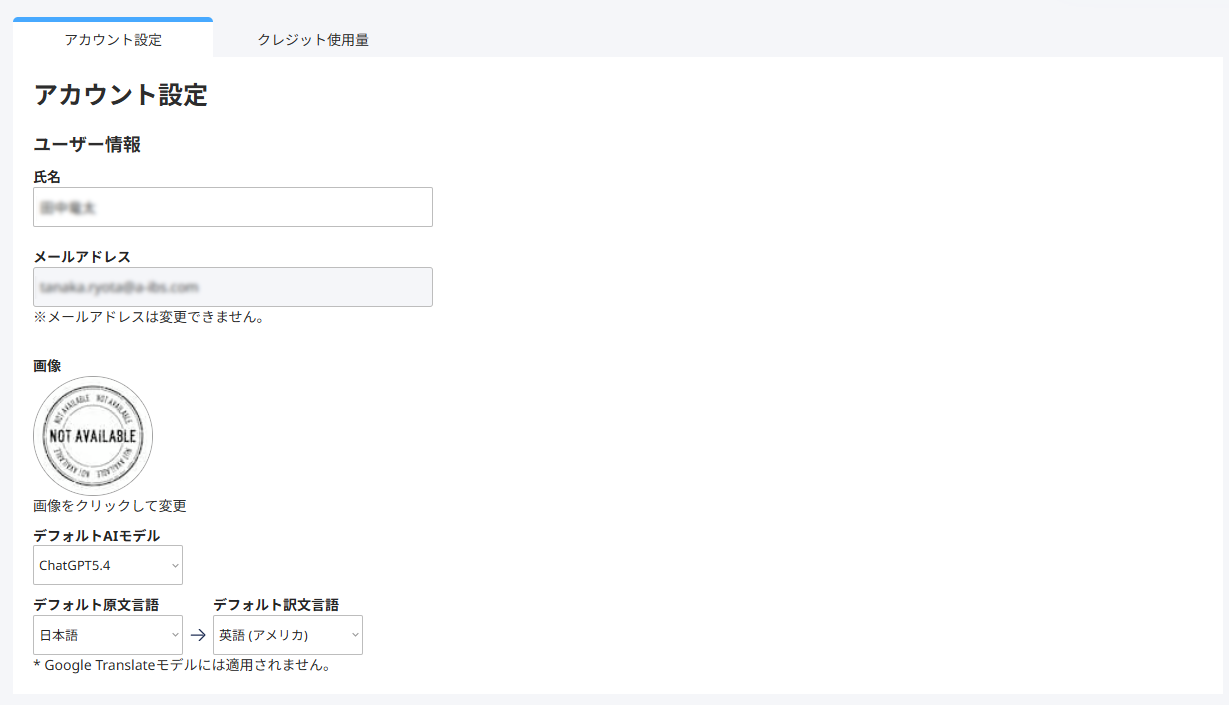Click the ユーザー情報 section heading
The height and width of the screenshot is (705, 1229).
(x=87, y=145)
